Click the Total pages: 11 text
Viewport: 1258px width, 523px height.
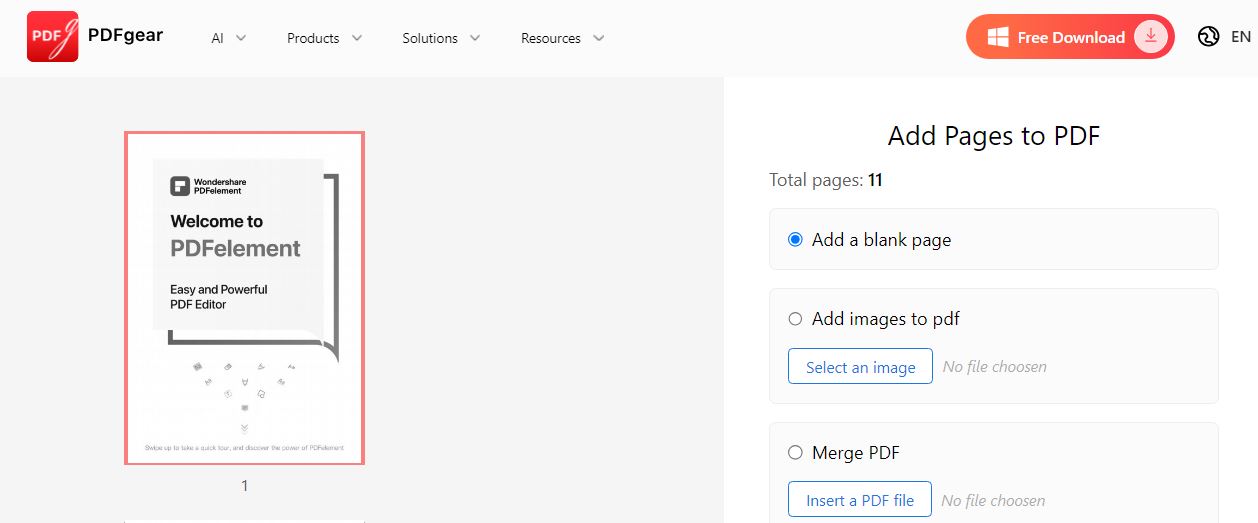point(826,180)
